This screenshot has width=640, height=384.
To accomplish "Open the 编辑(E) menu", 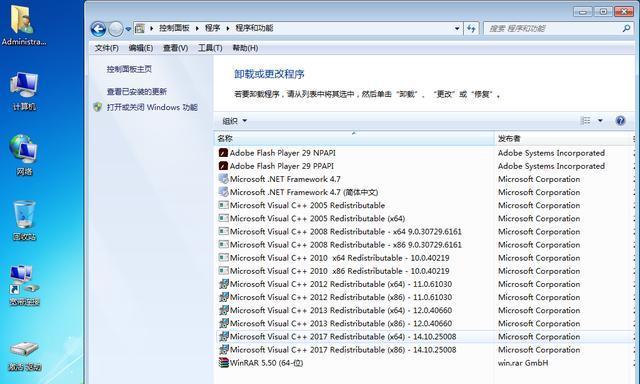I will point(140,48).
